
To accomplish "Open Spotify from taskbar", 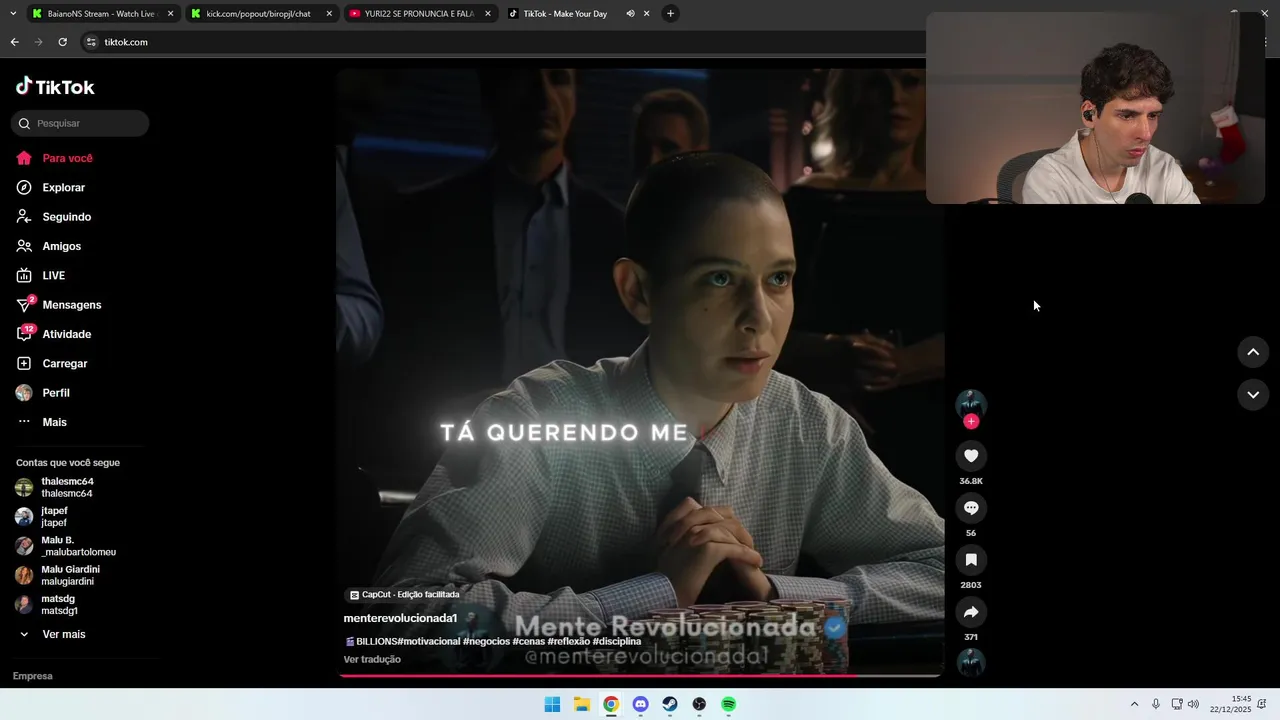I will 729,704.
